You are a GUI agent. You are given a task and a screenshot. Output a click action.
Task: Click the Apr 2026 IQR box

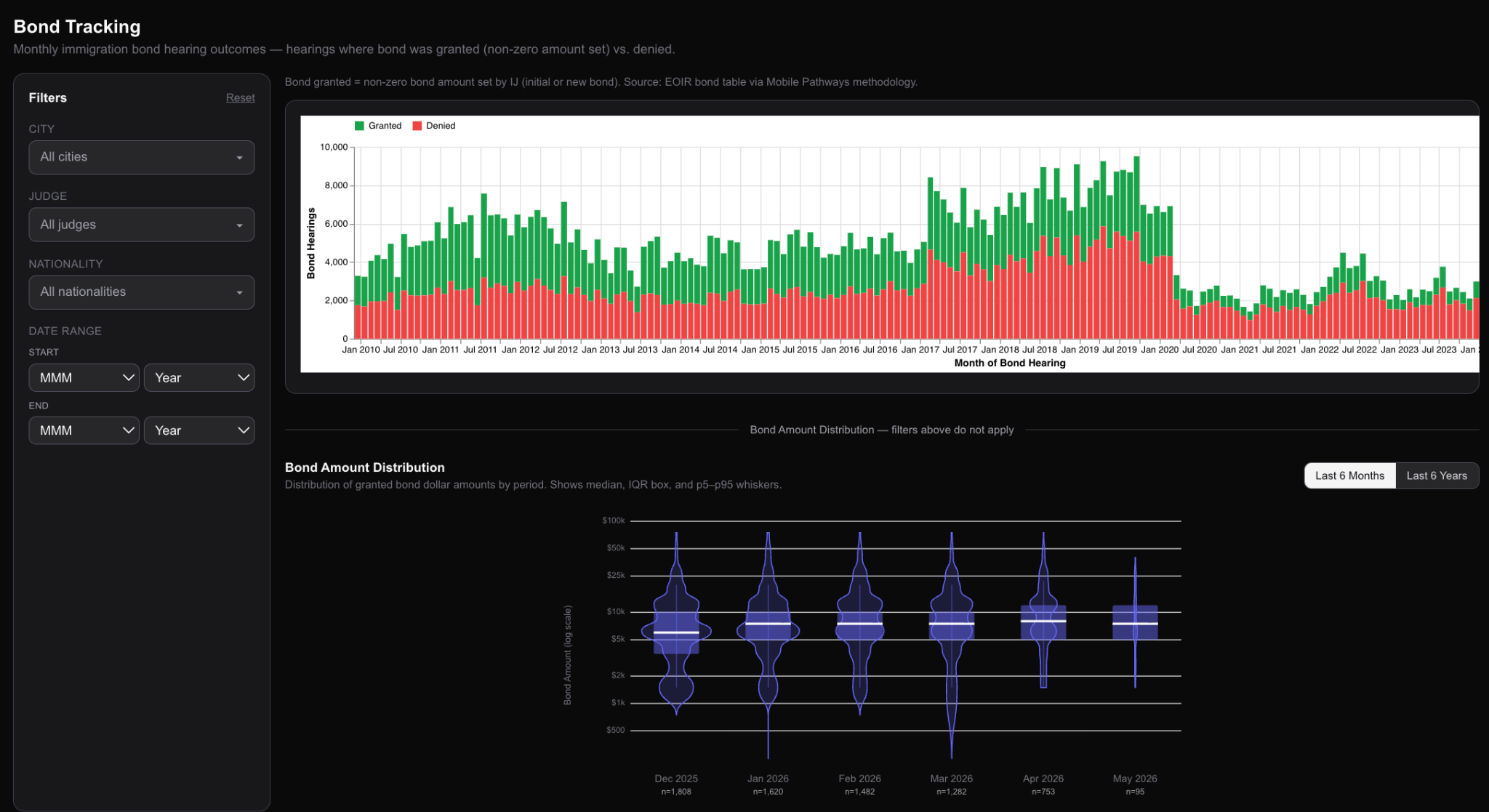(1043, 622)
